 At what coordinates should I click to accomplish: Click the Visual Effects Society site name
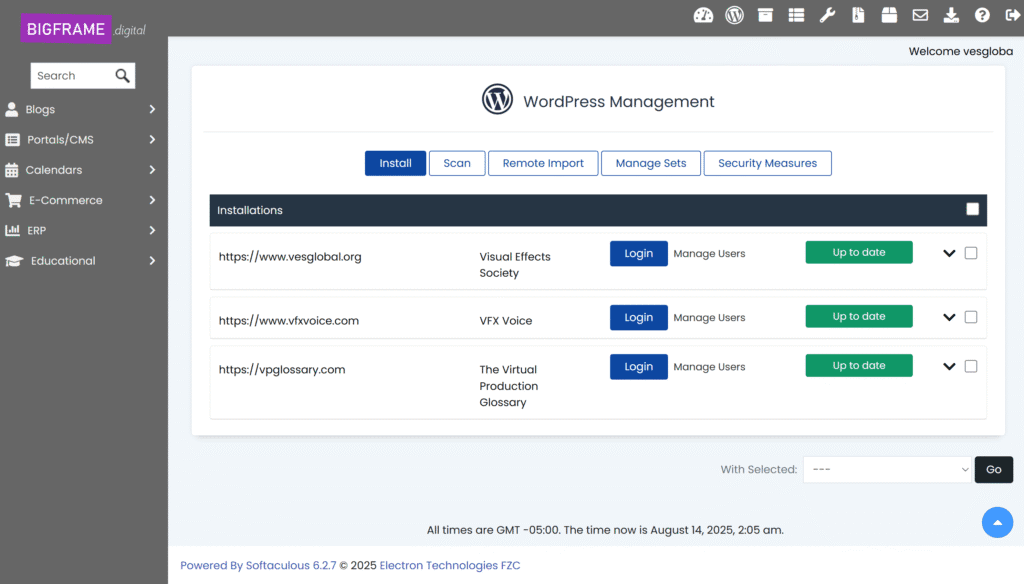click(515, 265)
